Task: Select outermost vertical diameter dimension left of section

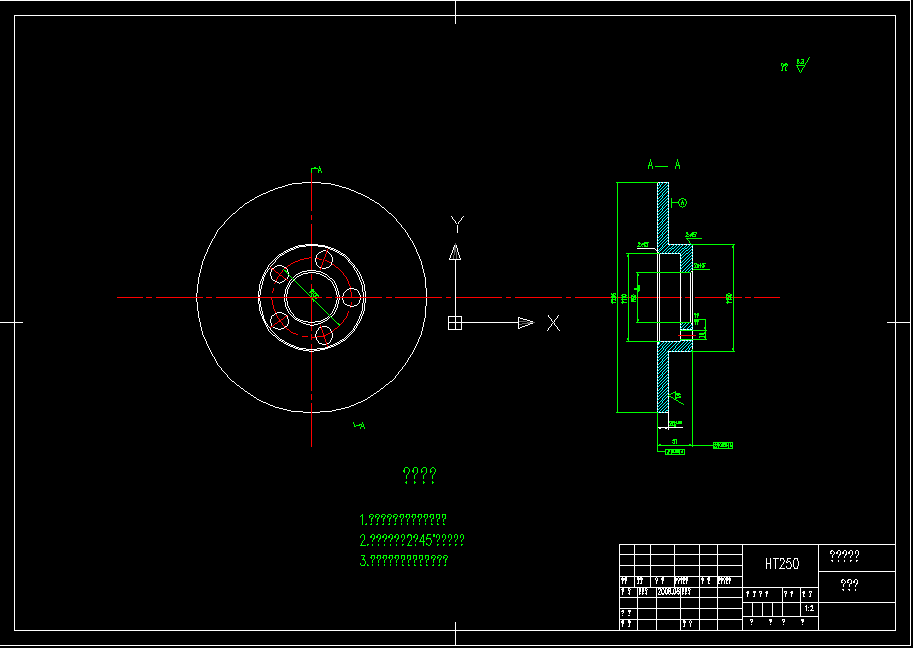Action: (617, 298)
